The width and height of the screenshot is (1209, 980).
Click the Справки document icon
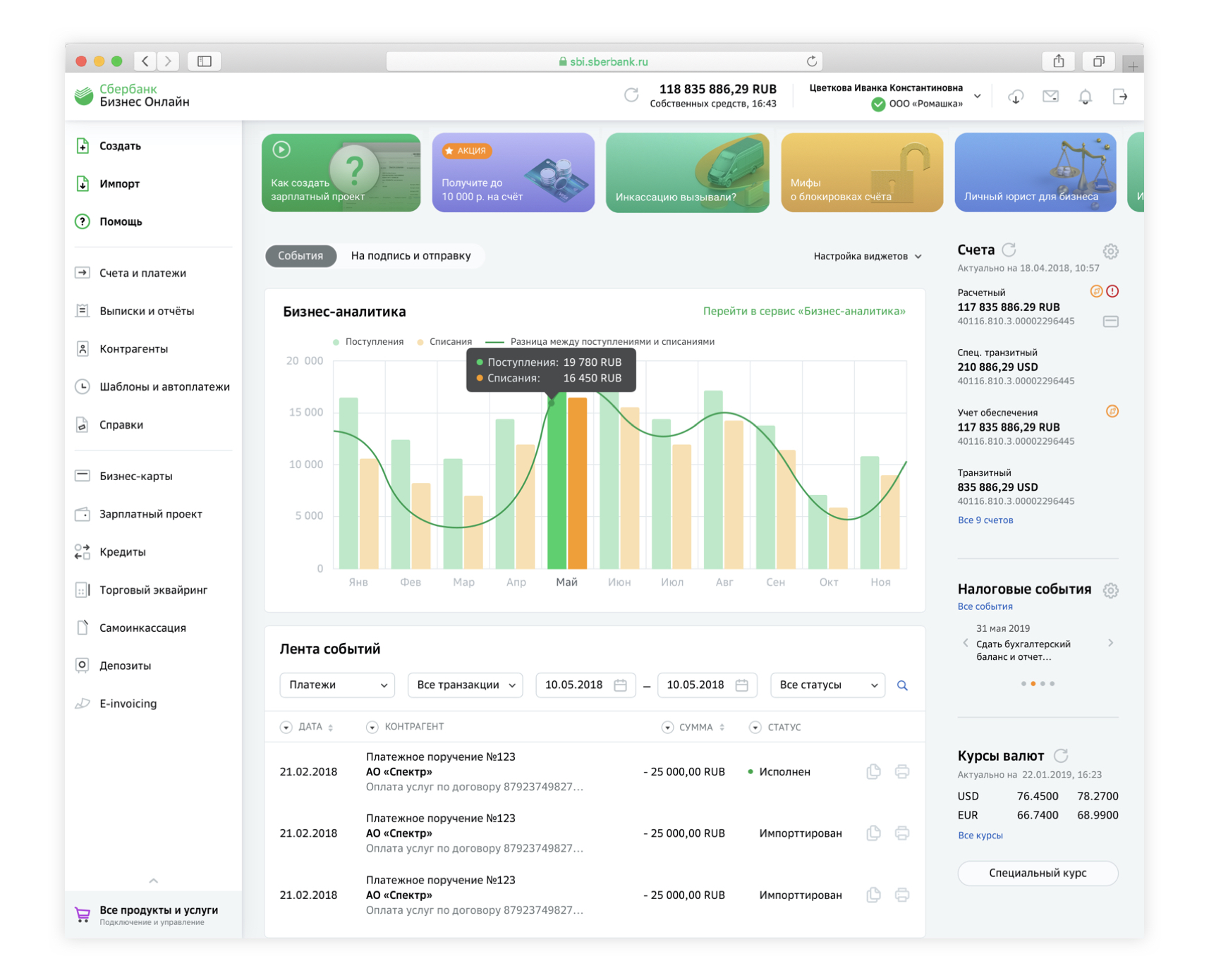coord(83,425)
